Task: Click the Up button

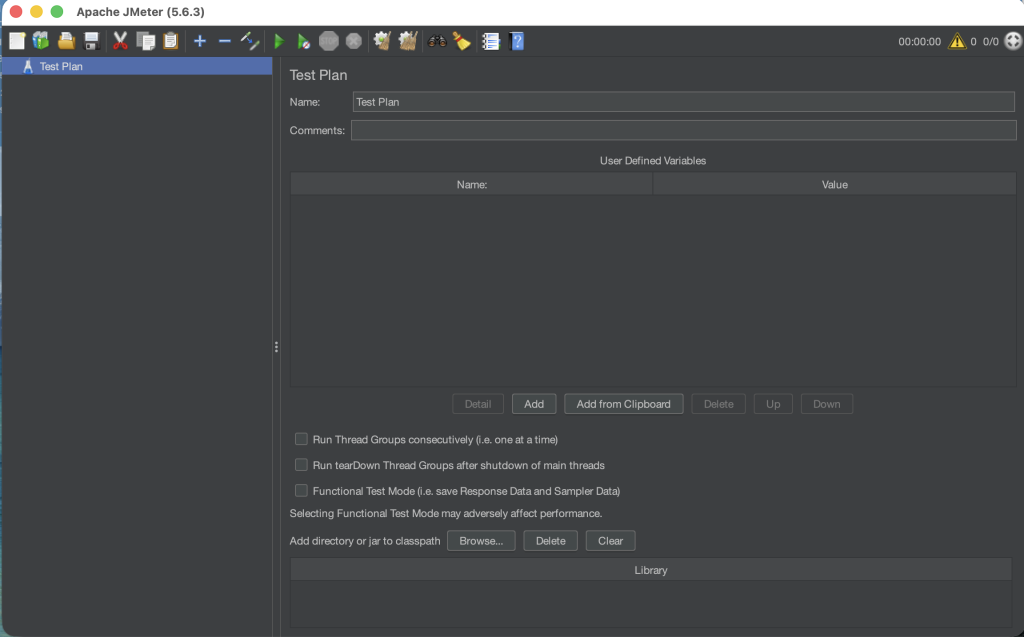Action: pos(773,404)
